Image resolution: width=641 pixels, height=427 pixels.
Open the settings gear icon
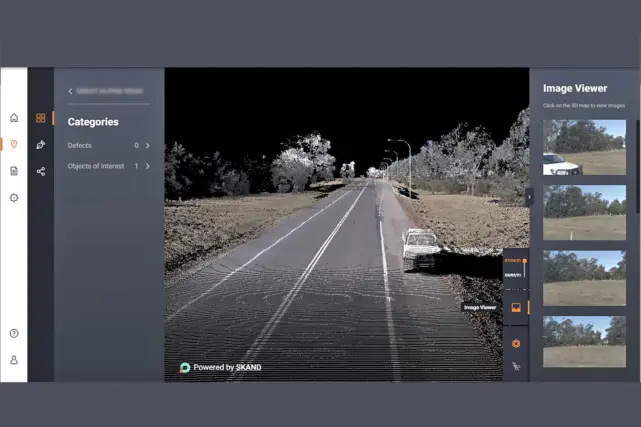(x=14, y=198)
